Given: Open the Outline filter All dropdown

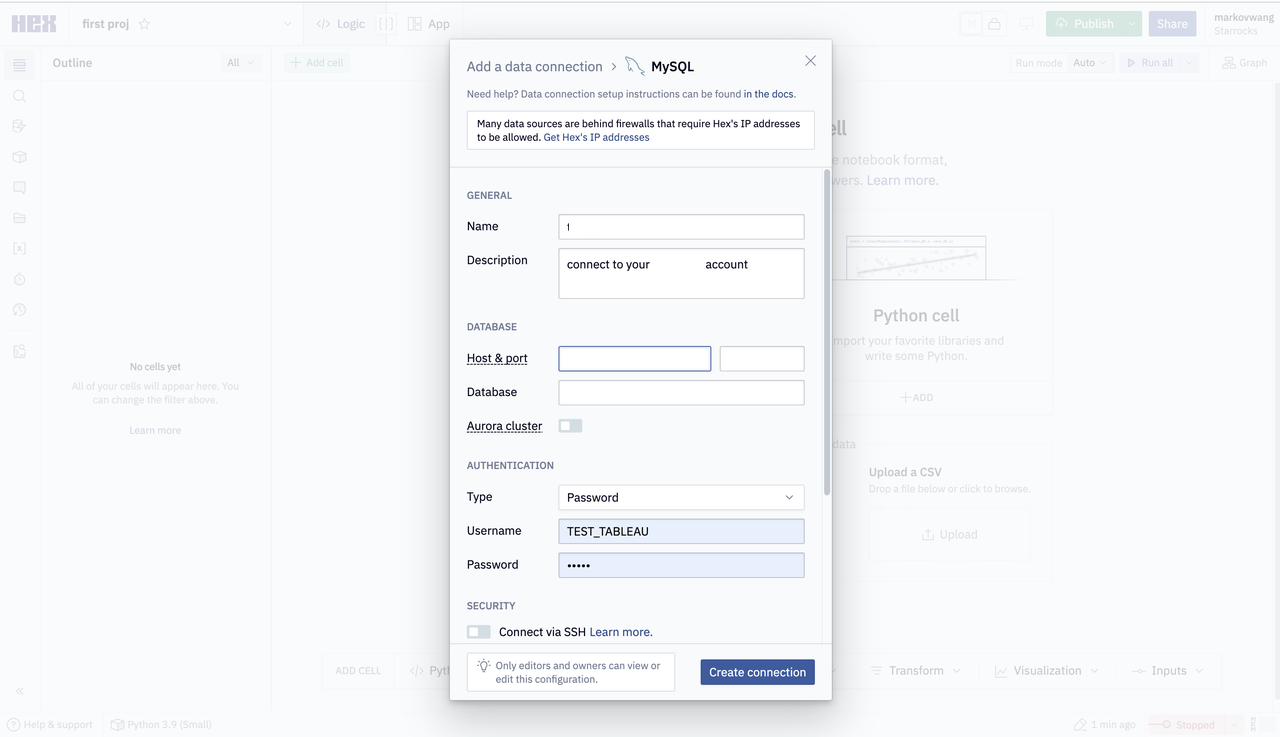Looking at the screenshot, I should 240,63.
